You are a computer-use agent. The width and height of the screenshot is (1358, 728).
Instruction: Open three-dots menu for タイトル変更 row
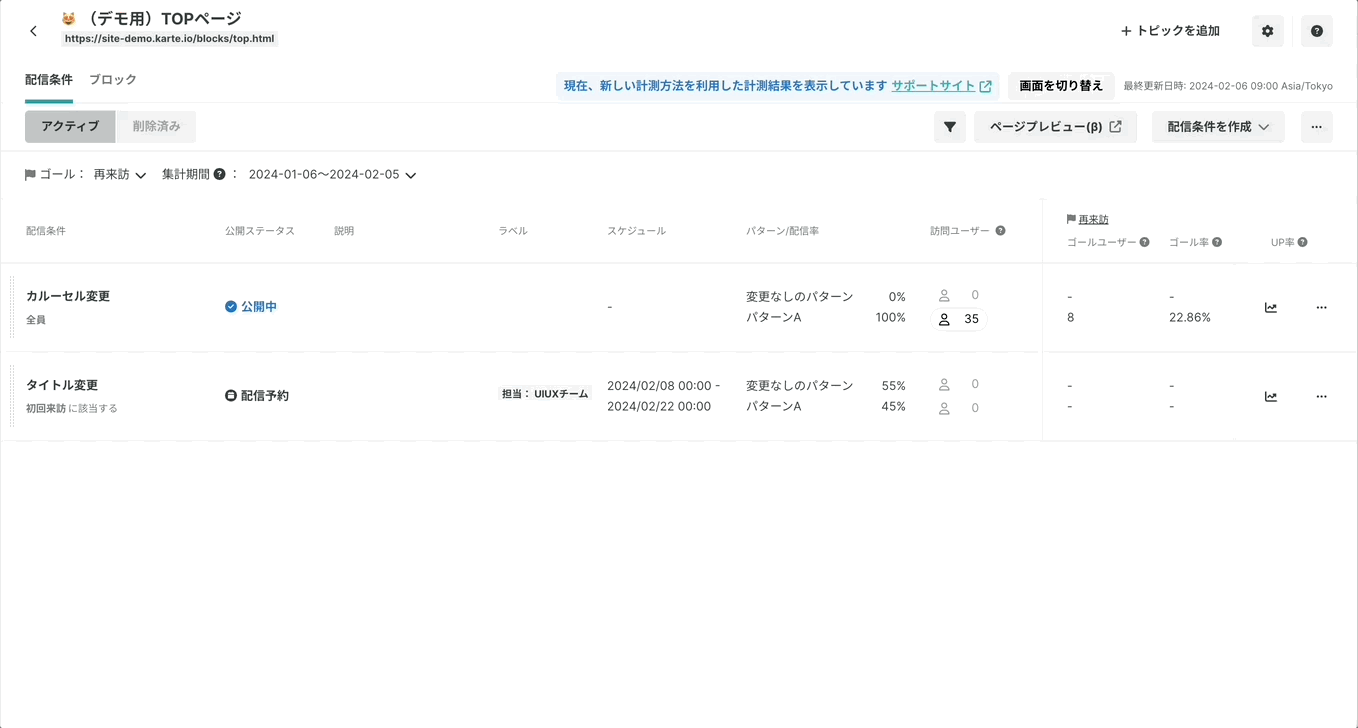coord(1321,397)
